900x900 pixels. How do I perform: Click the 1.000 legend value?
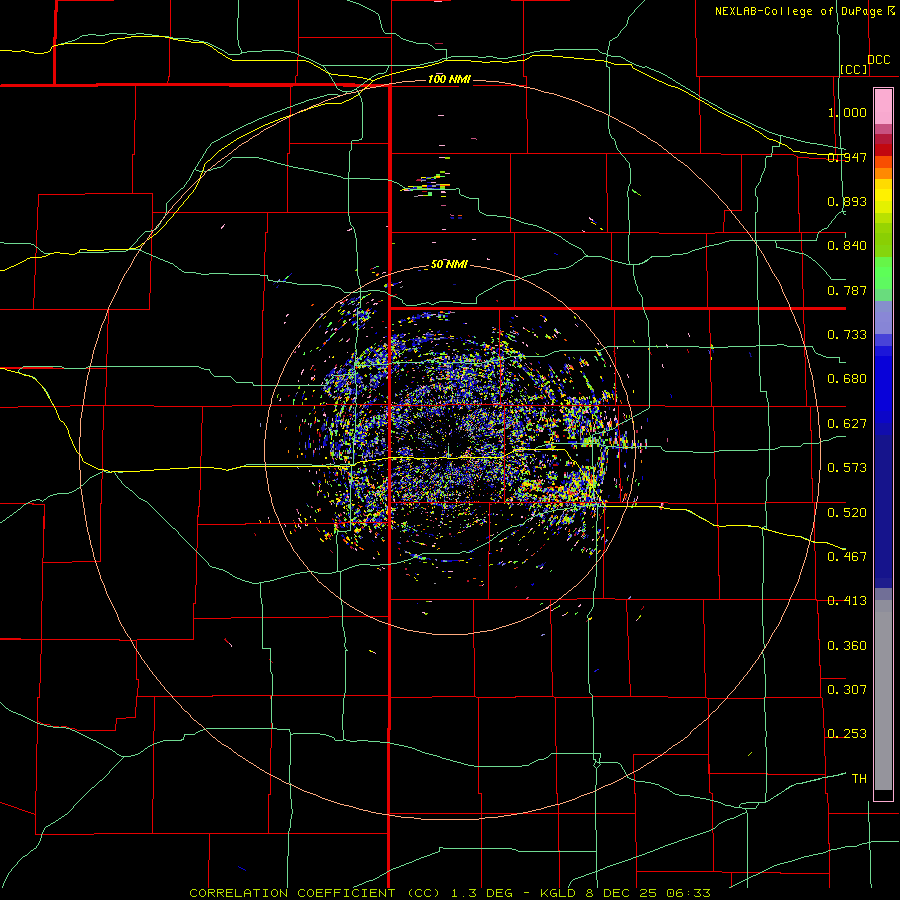coord(847,112)
